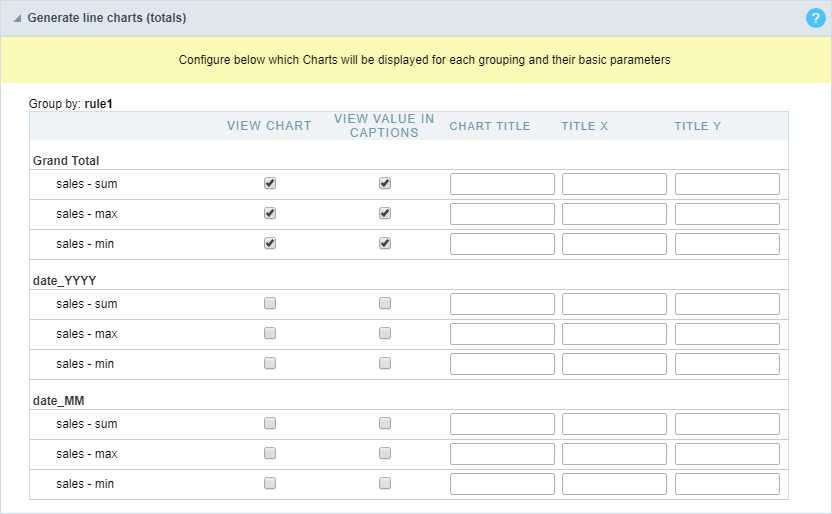Focus Chart Title field for date_YYYY sales - max
This screenshot has height=514, width=832.
[502, 334]
